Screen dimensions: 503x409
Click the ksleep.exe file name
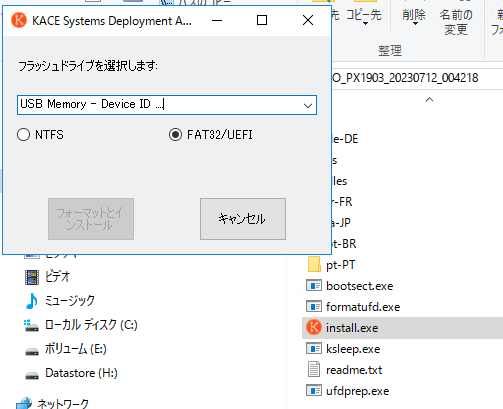tap(353, 349)
